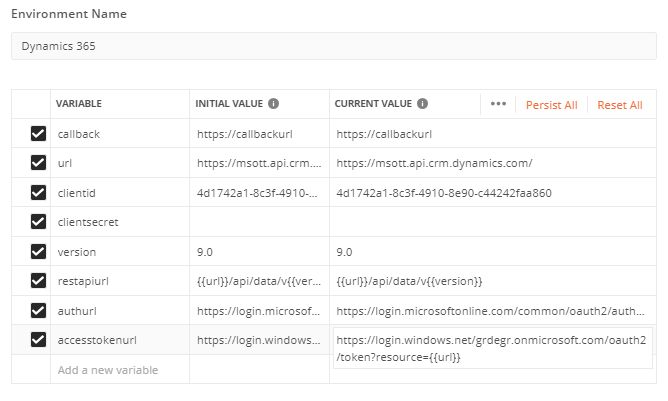Screen dimensions: 668x401
Task: Click clientid initial value 4d1742a1-8c3f-4910-...
Action: (x=257, y=193)
